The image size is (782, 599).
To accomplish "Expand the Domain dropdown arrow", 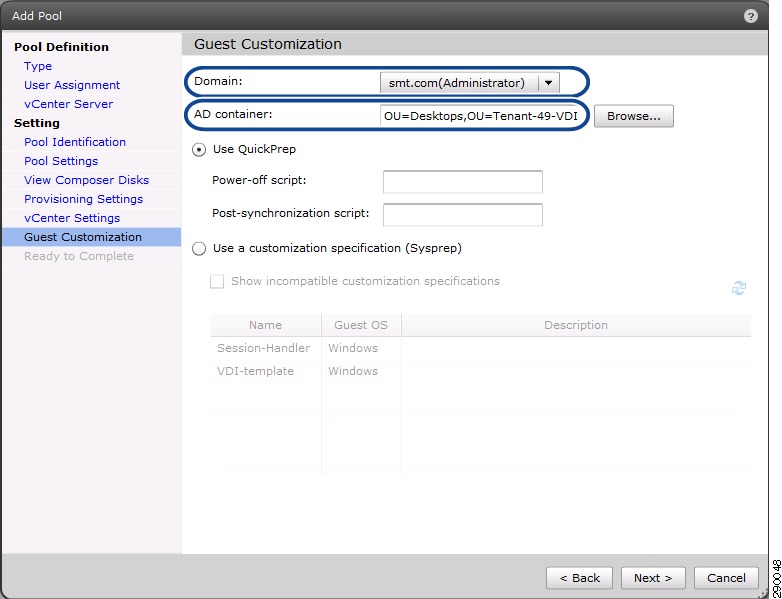I will tap(548, 83).
